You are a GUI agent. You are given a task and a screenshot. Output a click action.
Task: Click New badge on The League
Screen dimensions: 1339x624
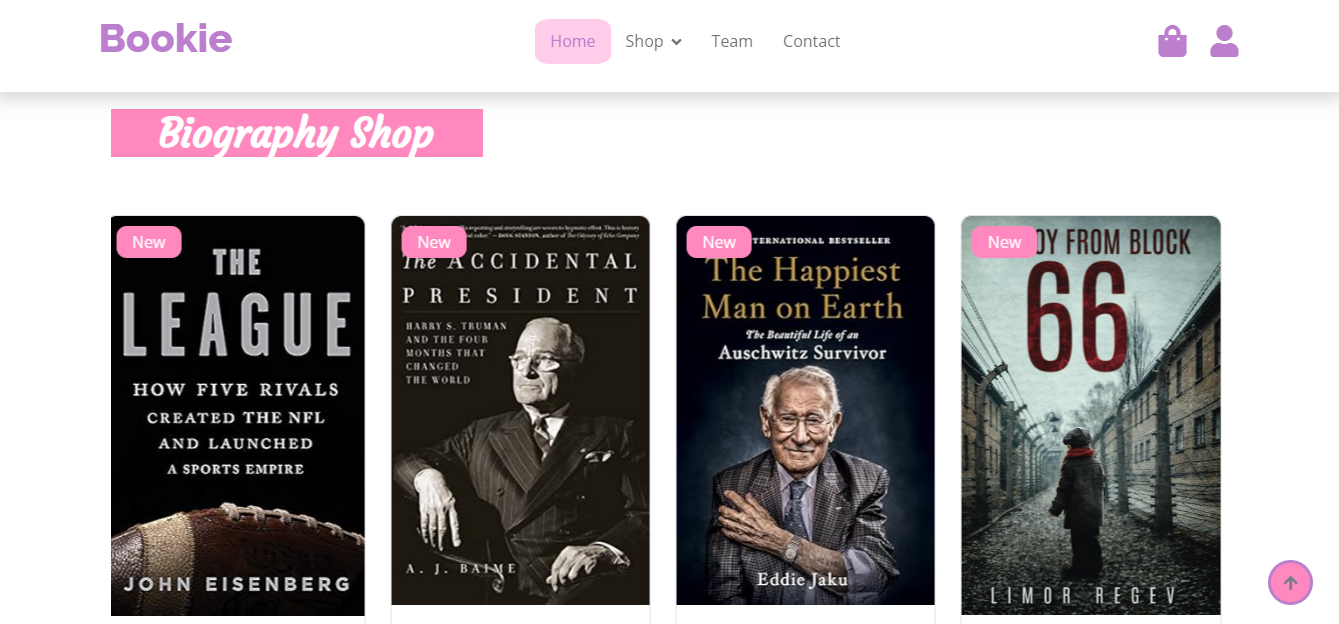click(149, 242)
